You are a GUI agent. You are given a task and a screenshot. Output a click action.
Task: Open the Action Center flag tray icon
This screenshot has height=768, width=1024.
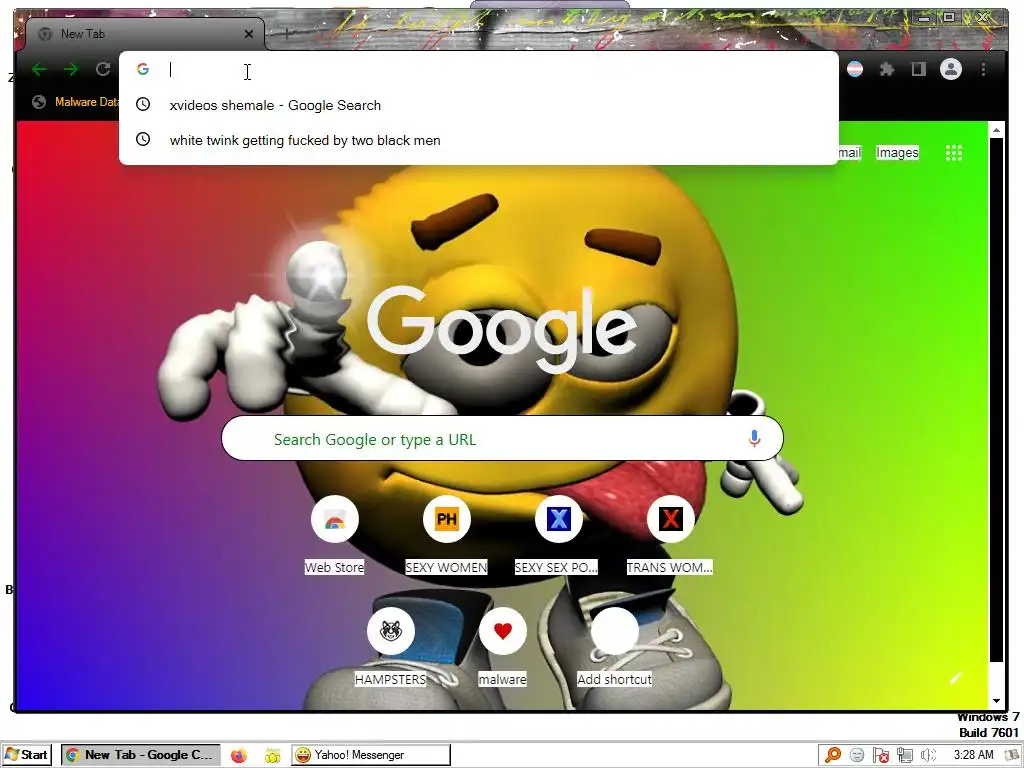880,755
